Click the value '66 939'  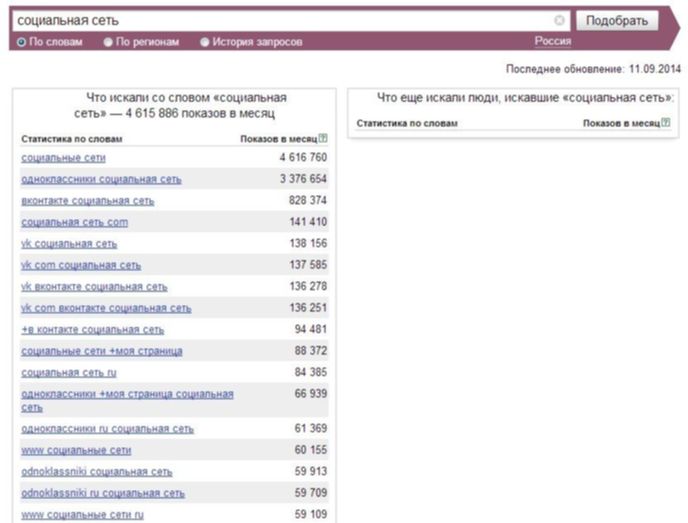pyautogui.click(x=311, y=394)
